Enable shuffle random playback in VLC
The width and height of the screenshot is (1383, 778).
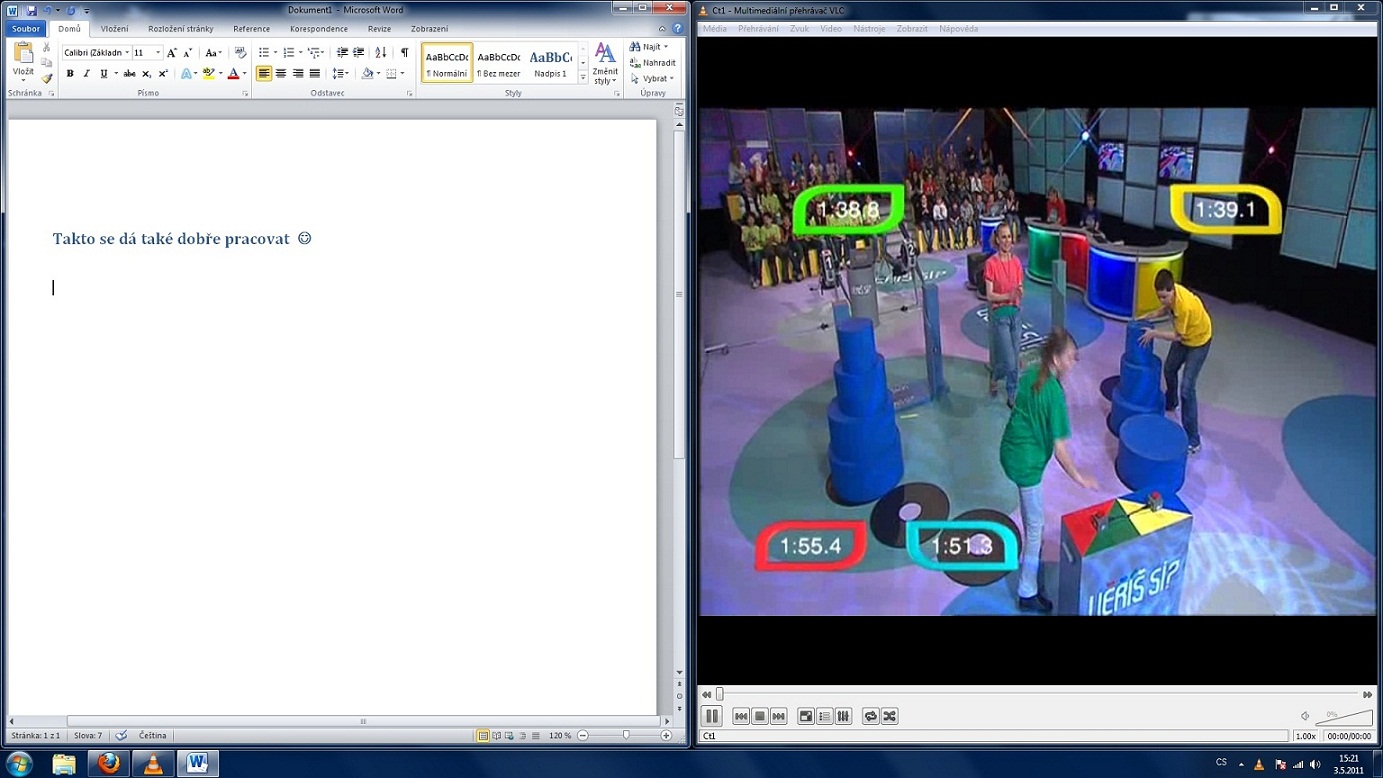(889, 716)
